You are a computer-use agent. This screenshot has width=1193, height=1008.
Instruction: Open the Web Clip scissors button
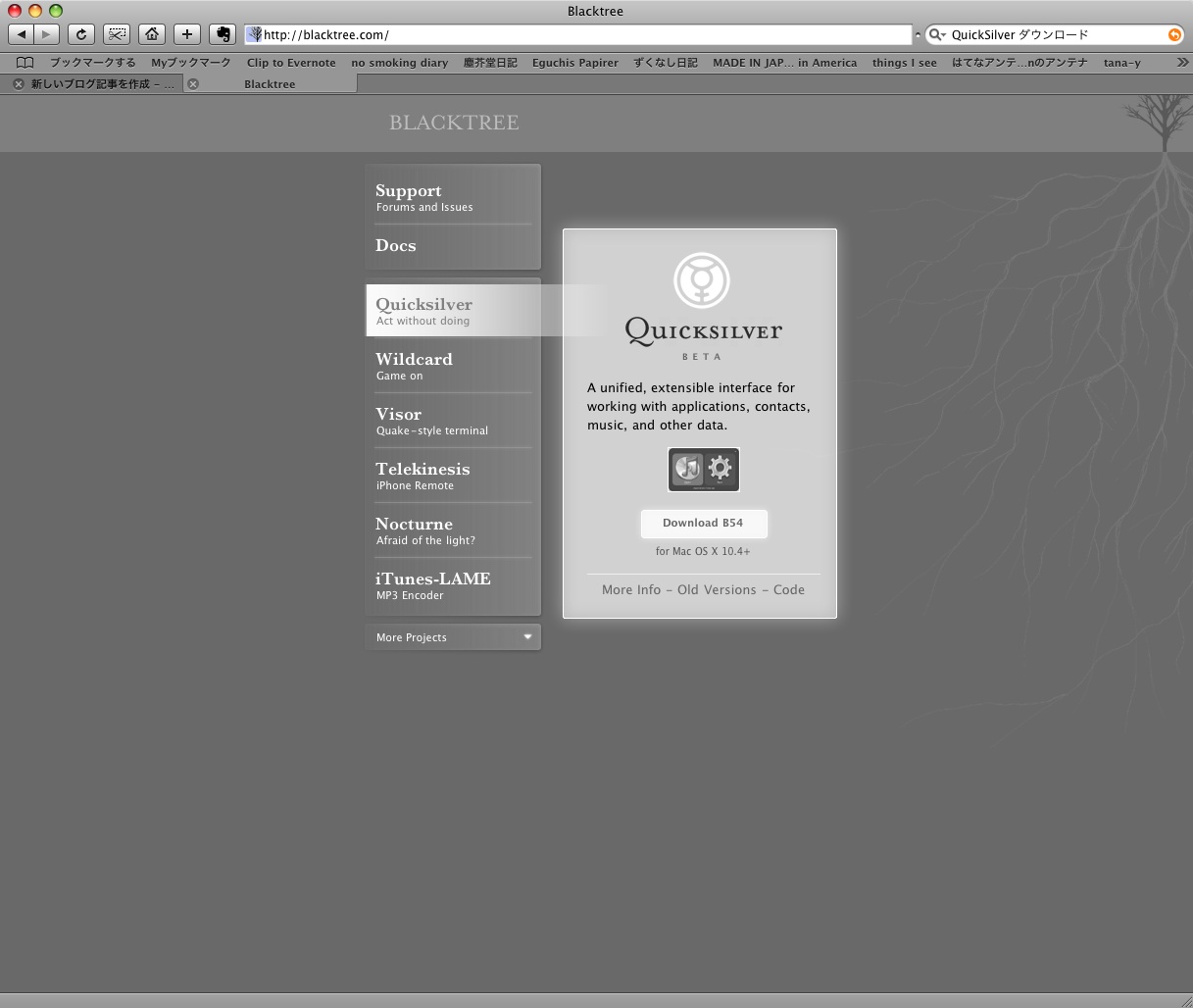[x=117, y=34]
